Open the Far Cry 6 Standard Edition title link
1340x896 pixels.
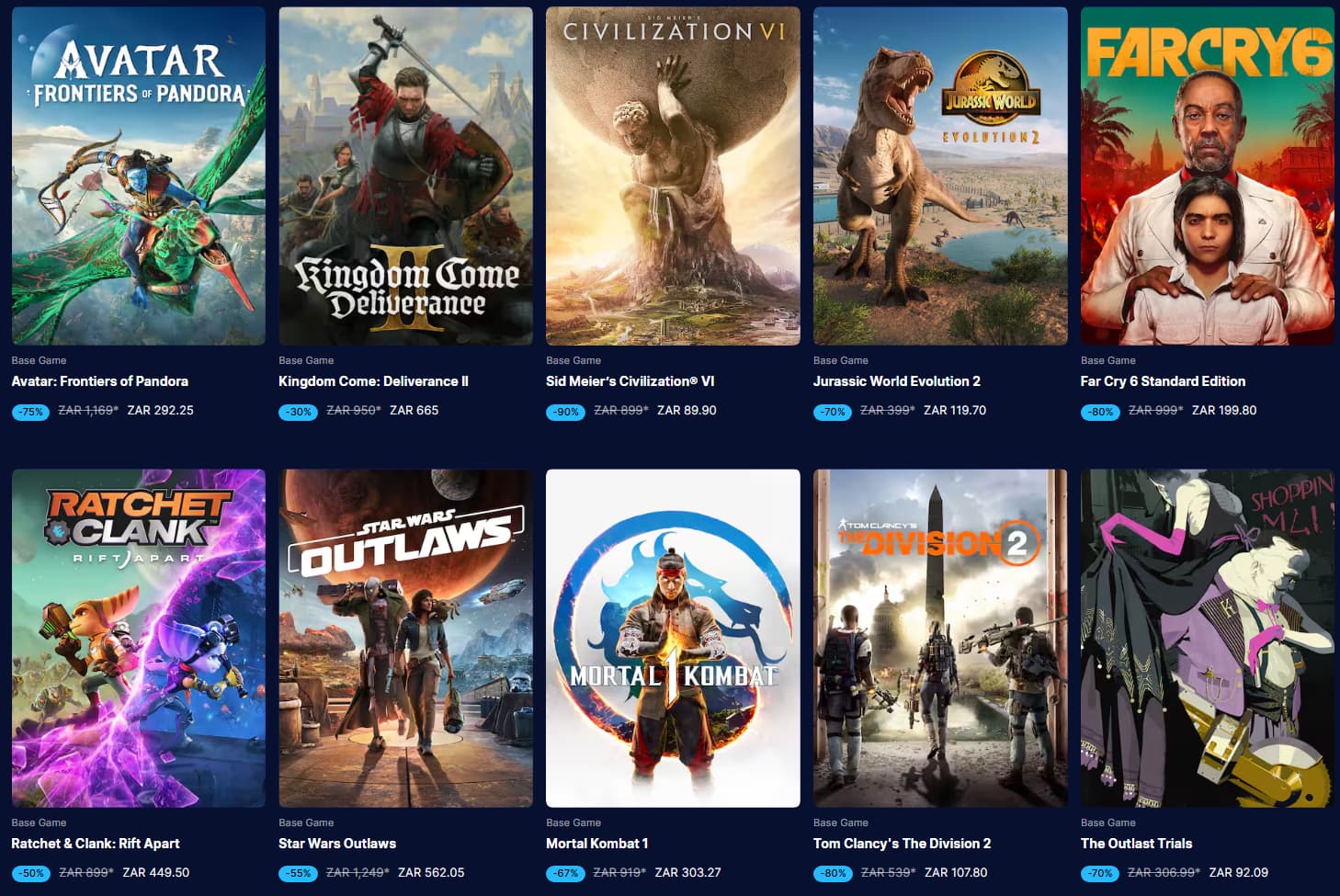coord(1163,381)
